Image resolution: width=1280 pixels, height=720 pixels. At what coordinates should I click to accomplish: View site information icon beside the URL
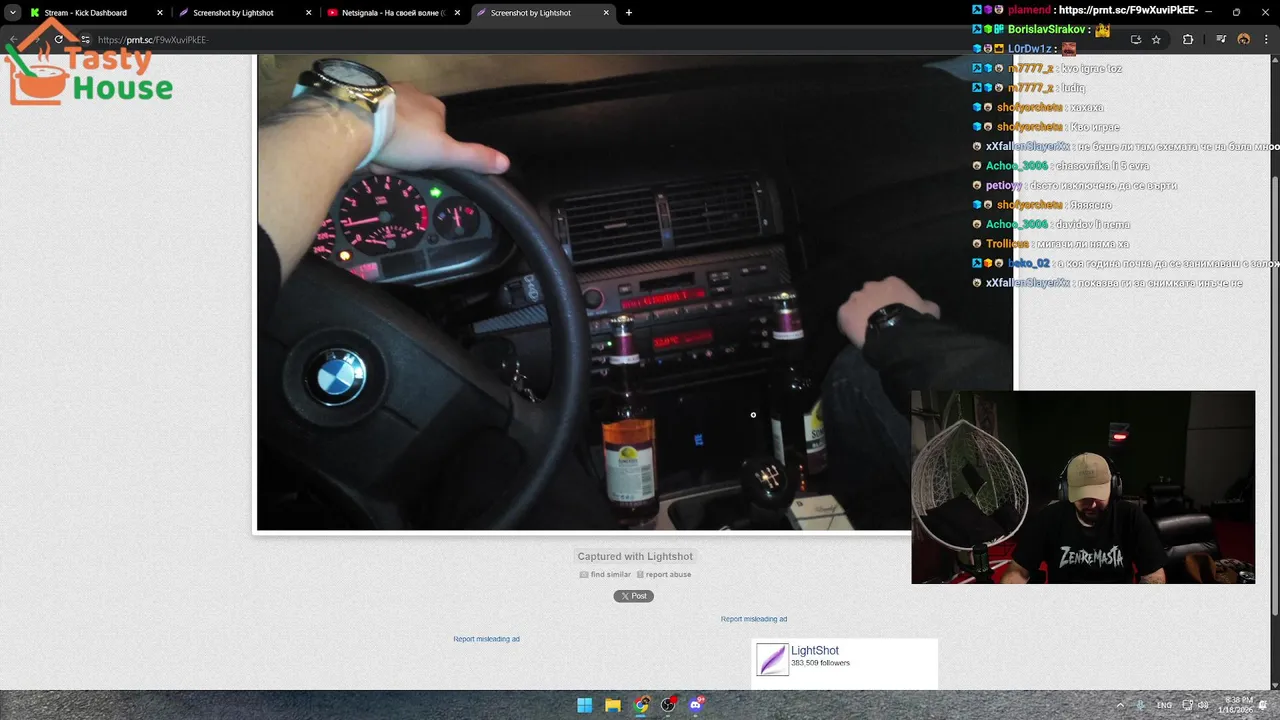click(x=85, y=39)
